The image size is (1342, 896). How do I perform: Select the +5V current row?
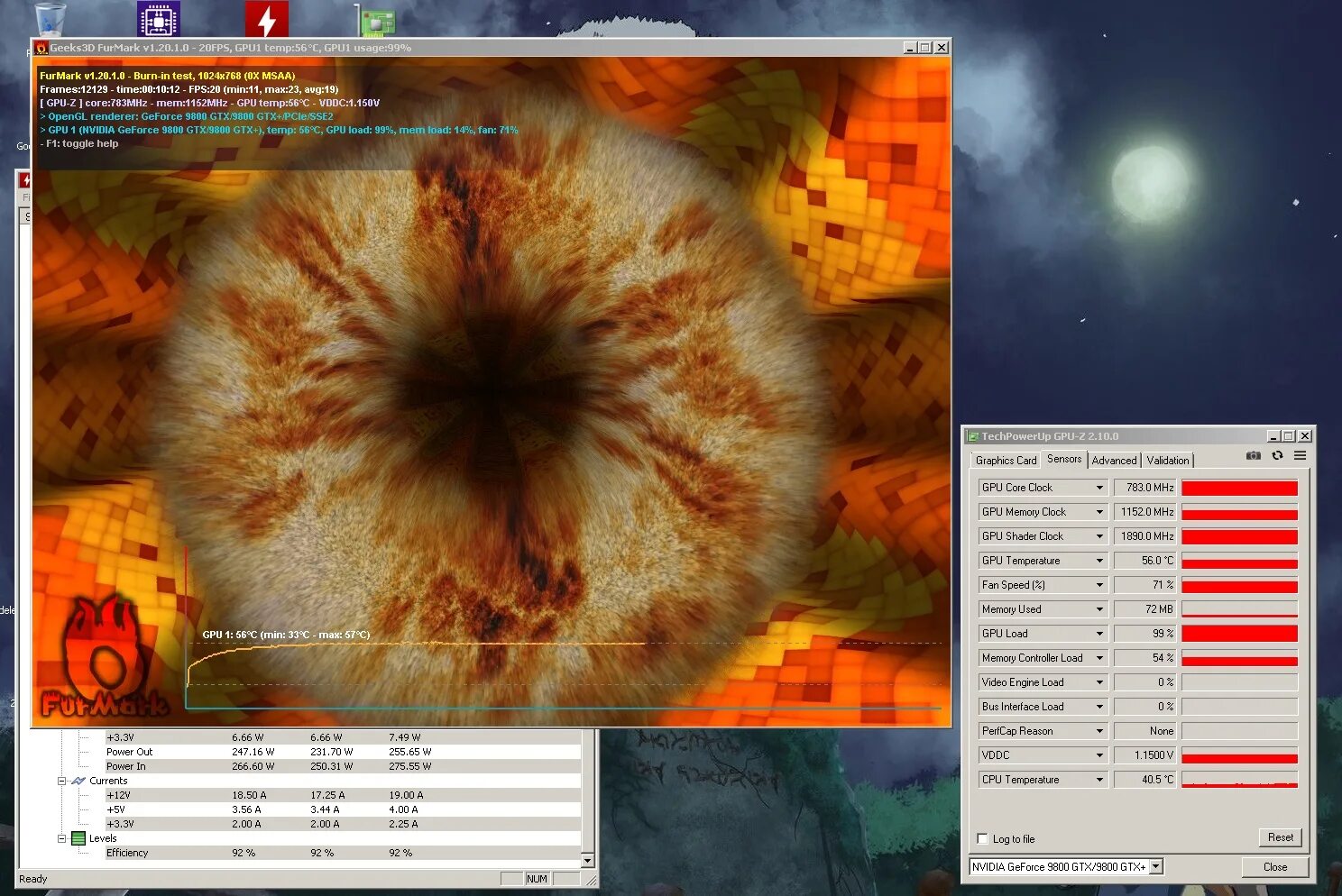(343, 809)
